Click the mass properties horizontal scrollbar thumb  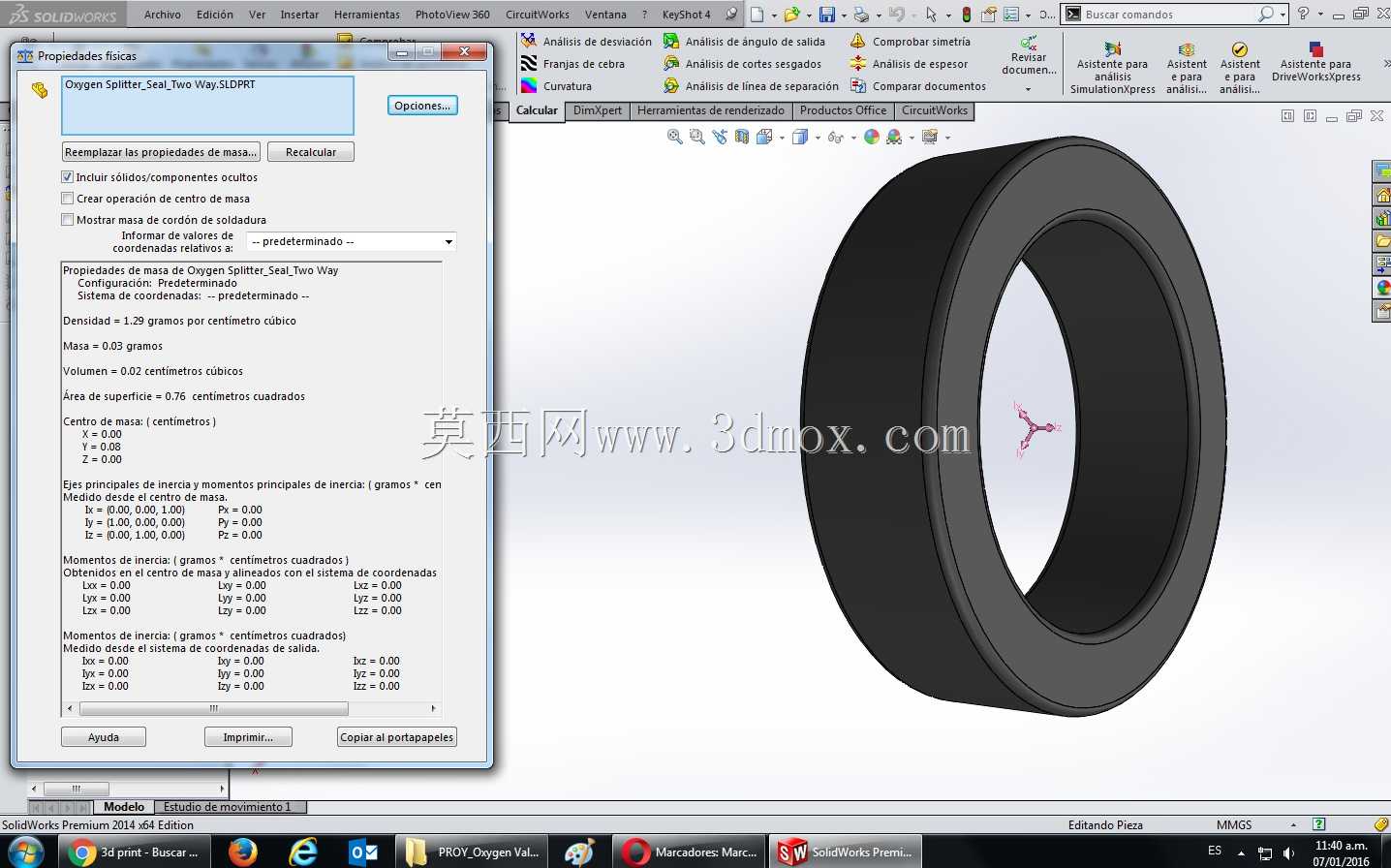[214, 708]
